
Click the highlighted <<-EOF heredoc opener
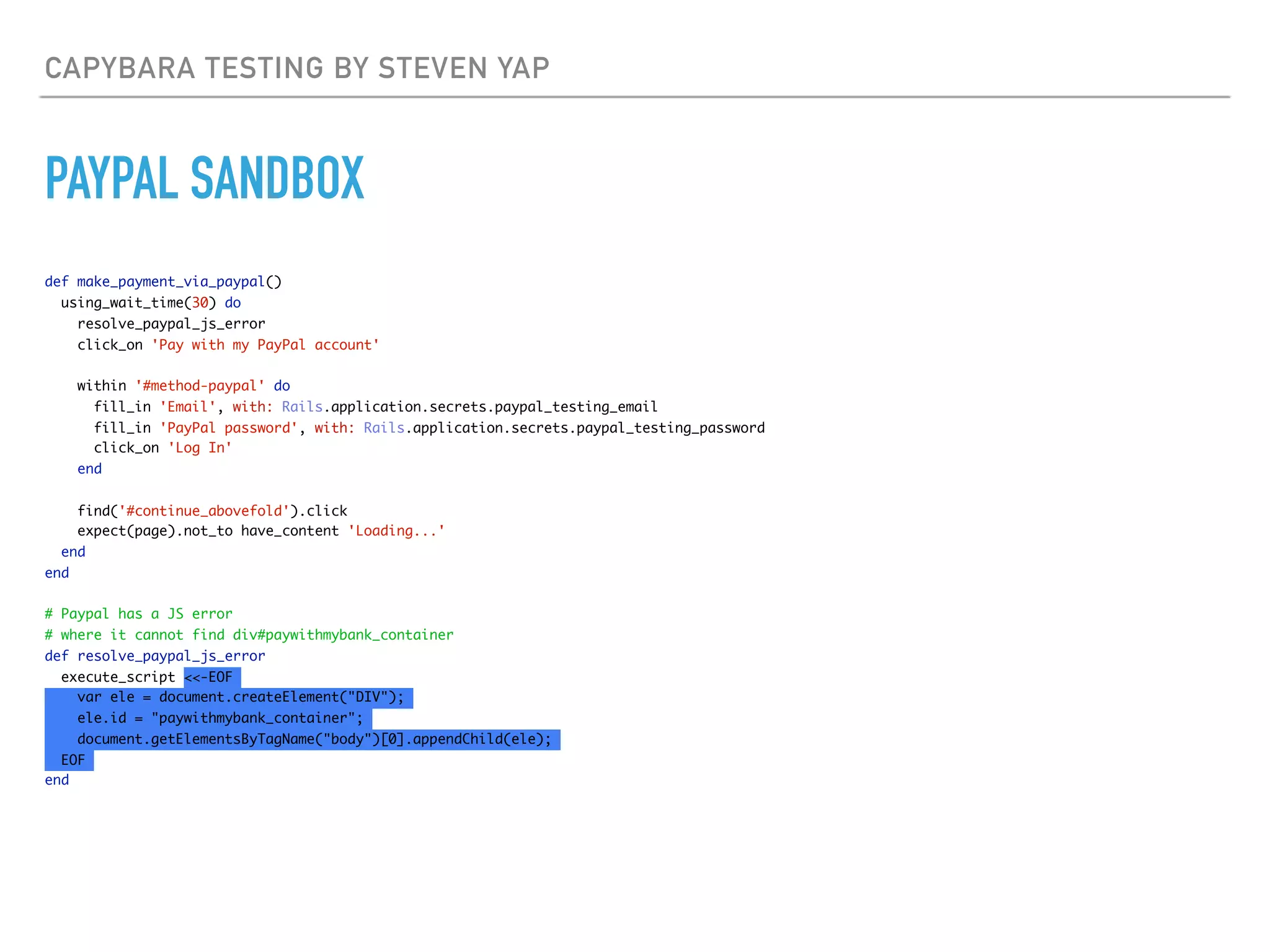[209, 677]
